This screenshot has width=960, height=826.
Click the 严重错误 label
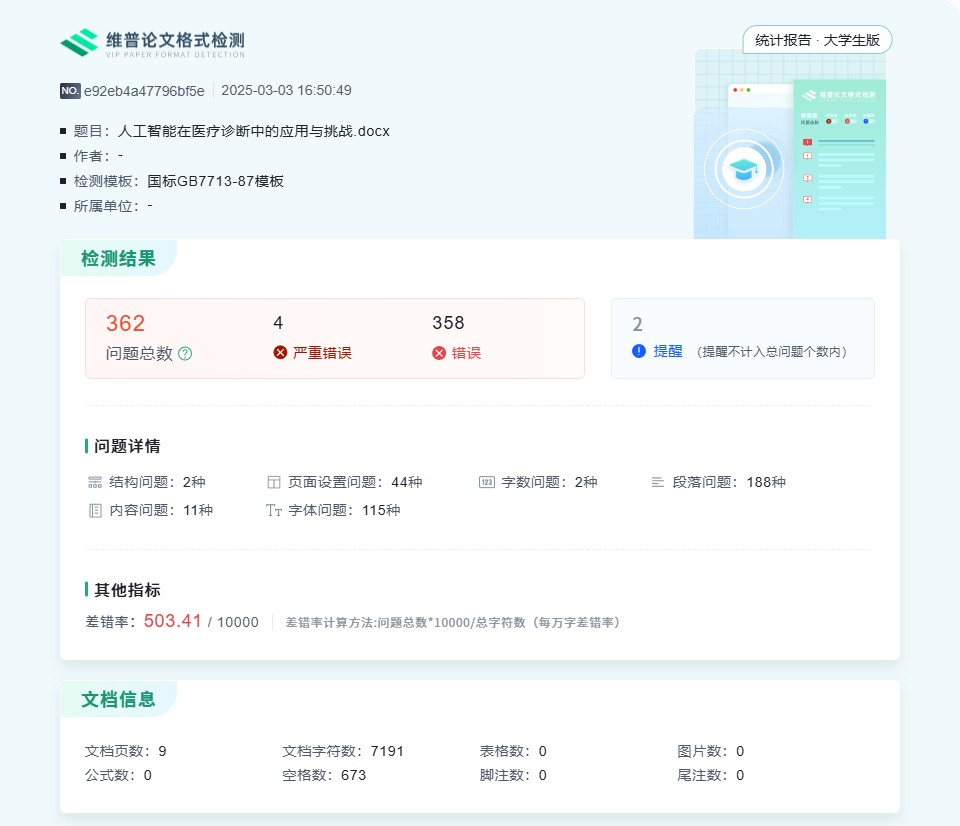[322, 353]
